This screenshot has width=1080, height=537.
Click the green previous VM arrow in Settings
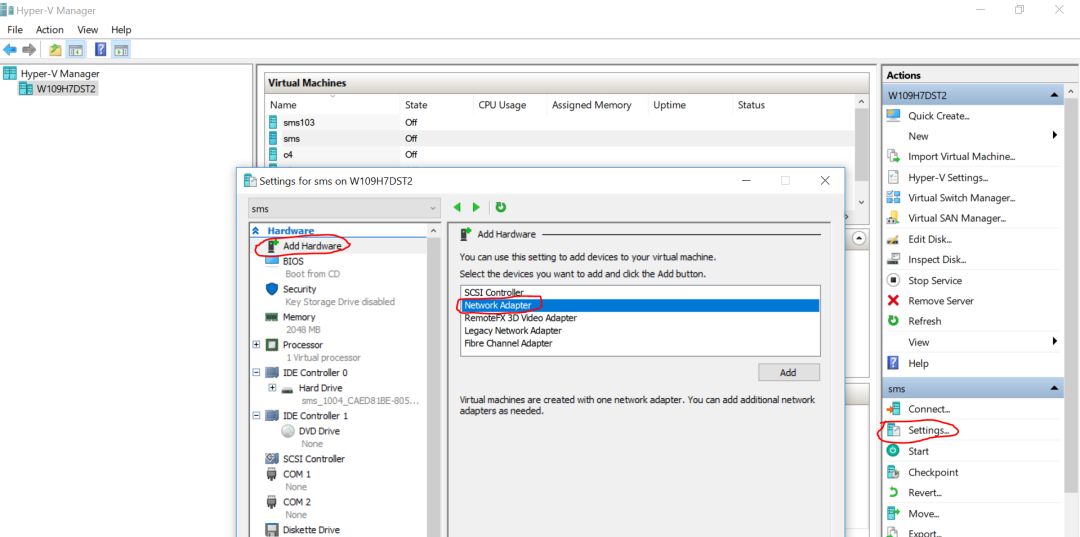coord(457,207)
